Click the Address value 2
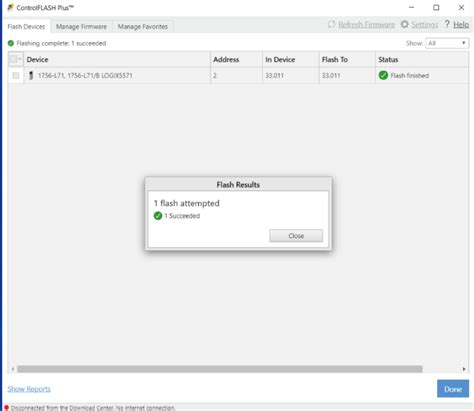The image size is (474, 411). 215,76
